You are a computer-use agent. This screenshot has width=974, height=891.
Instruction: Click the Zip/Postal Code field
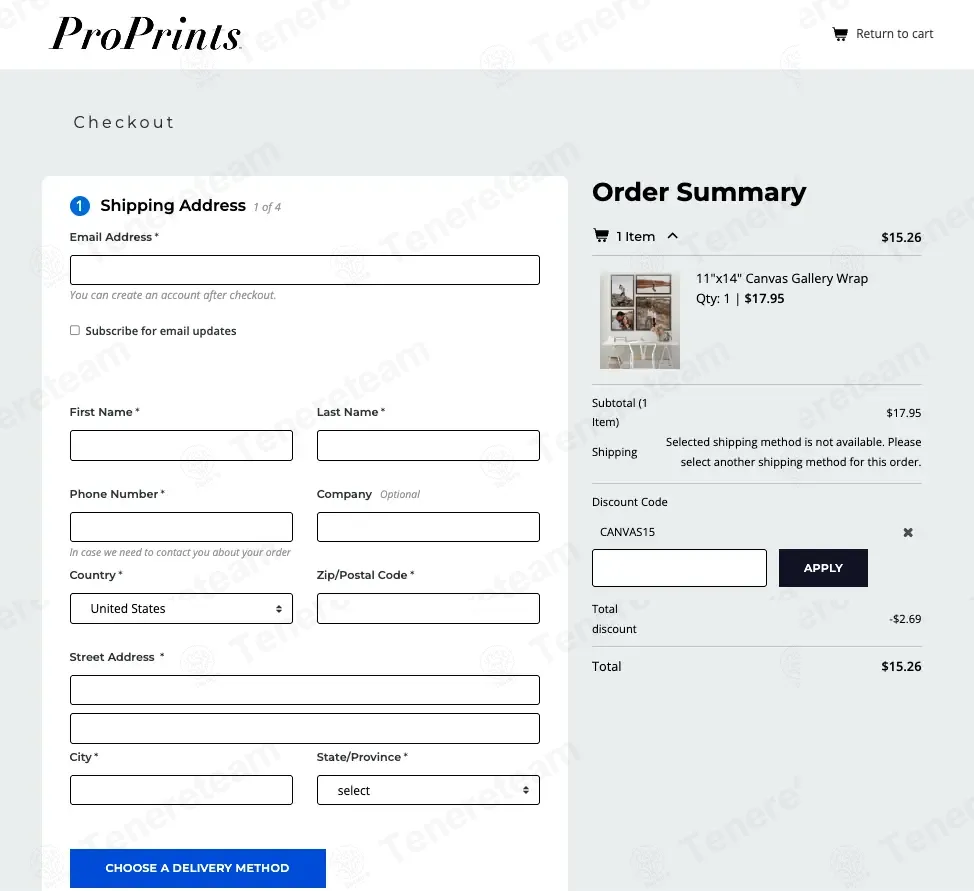click(x=428, y=608)
